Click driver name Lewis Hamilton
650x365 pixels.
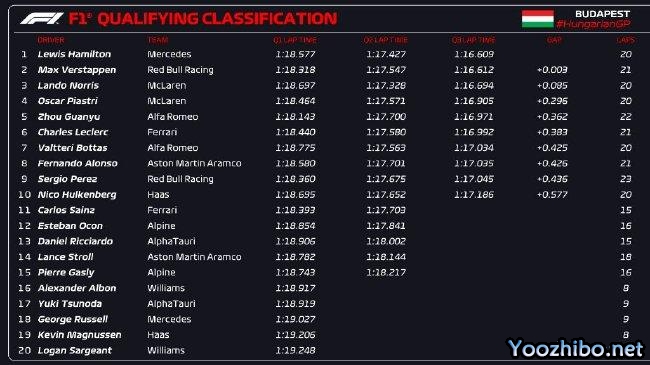74,54
